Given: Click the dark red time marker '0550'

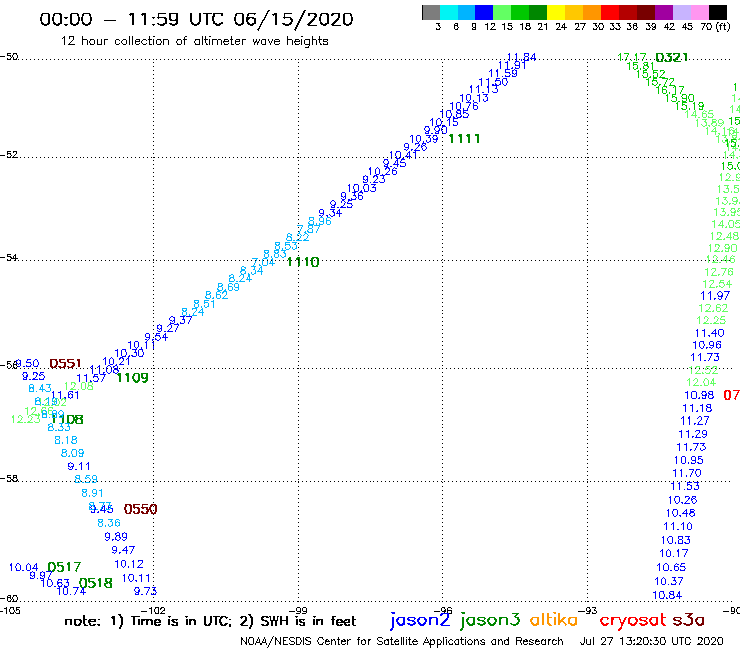Looking at the screenshot, I should [x=140, y=509].
